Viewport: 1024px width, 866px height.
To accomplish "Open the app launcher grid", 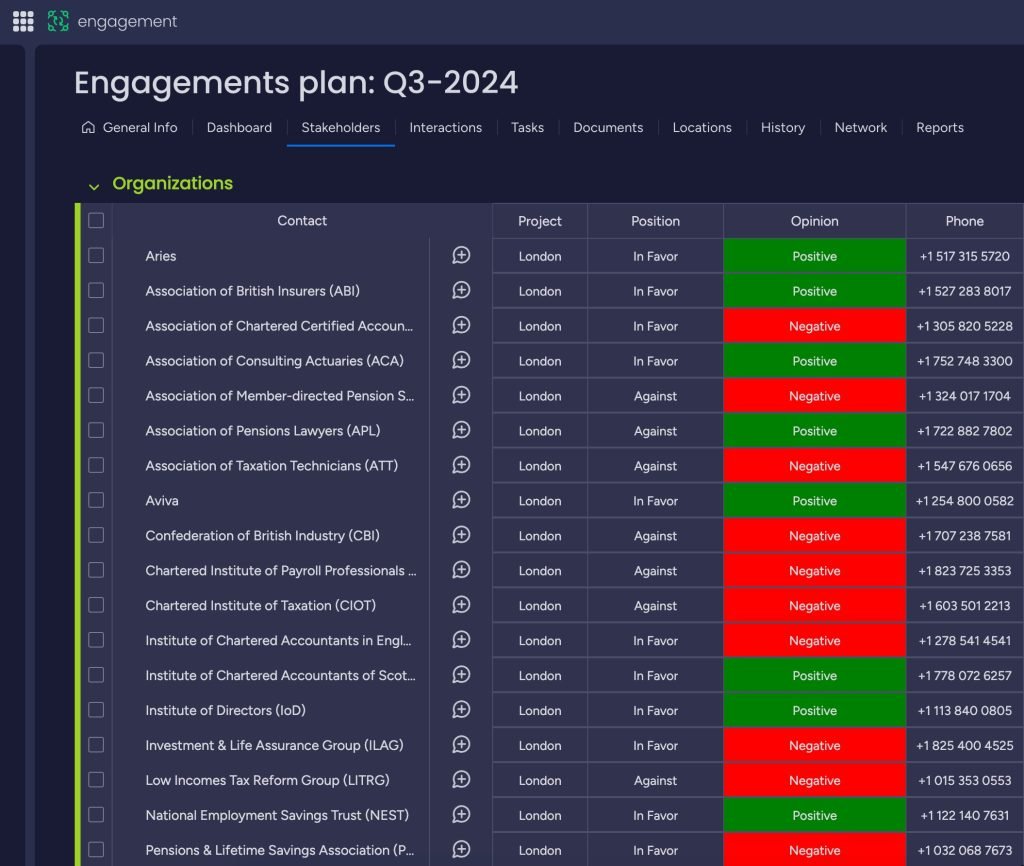I will coord(23,21).
